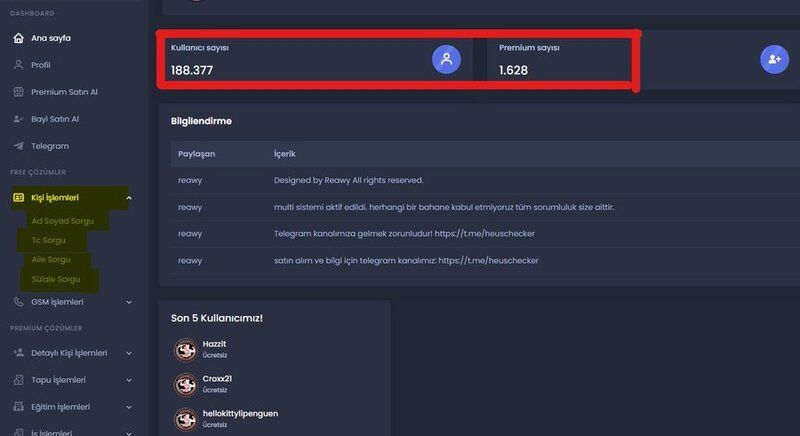Click Hazzit user avatar
800x436 pixels.
tap(186, 350)
